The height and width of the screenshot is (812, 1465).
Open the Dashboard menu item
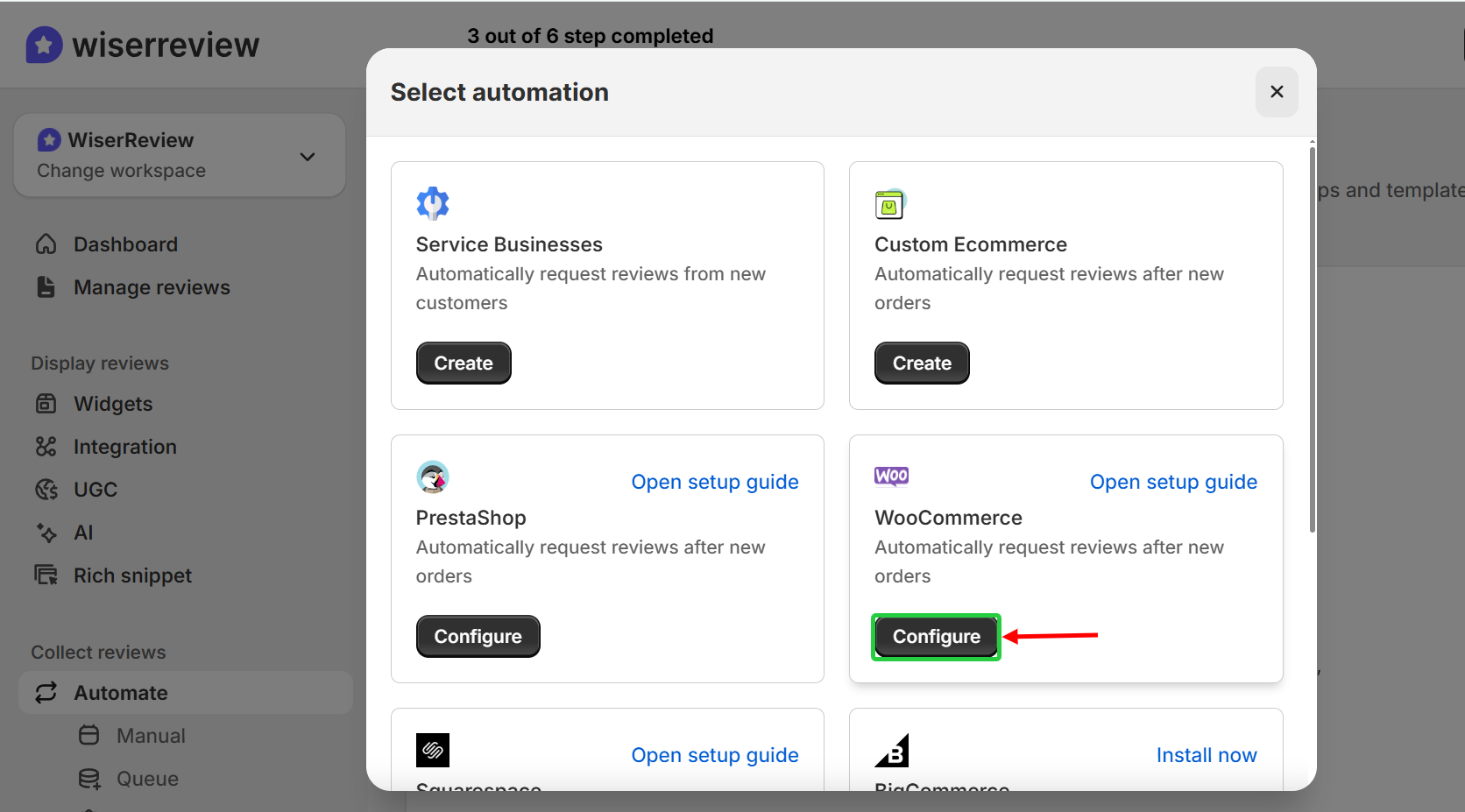tap(125, 244)
